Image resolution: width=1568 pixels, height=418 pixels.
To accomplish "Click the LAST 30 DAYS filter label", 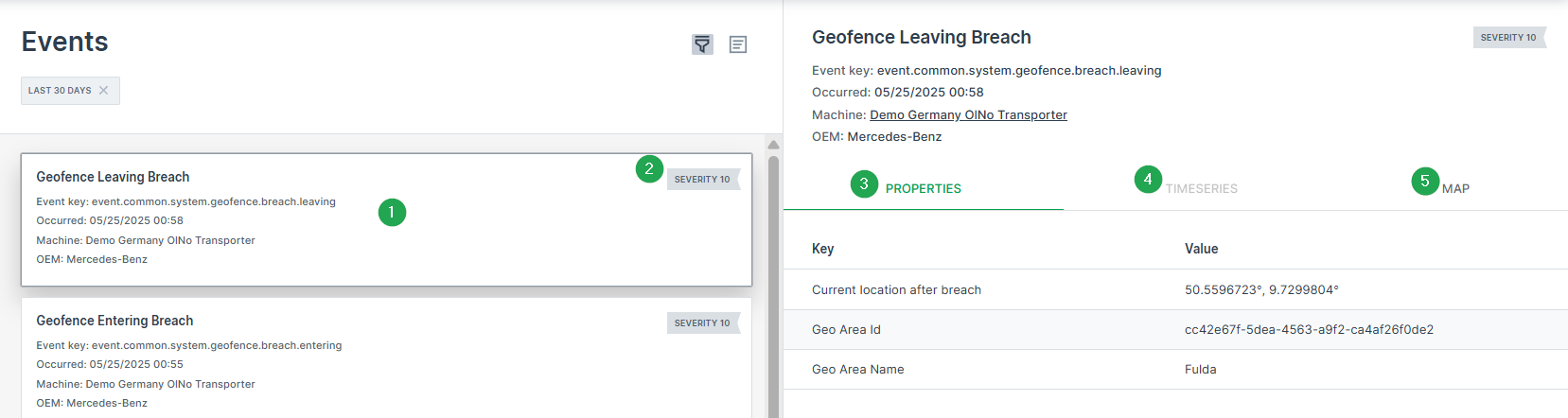I will tap(60, 91).
